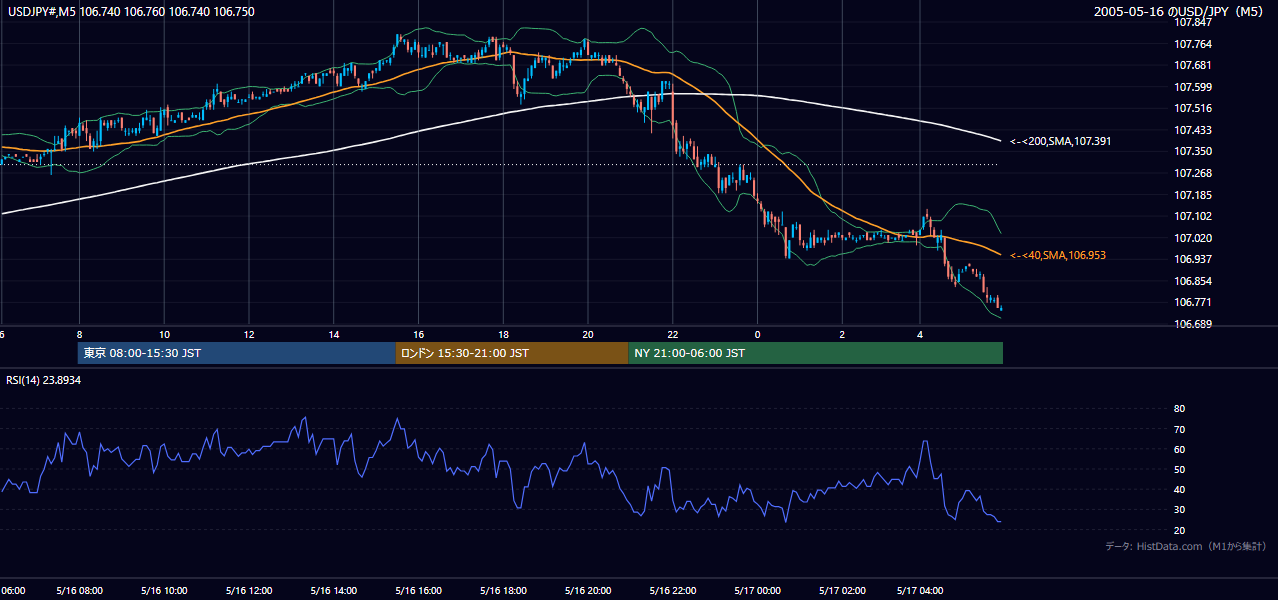Click hour label 10 under price chart
Viewport: 1278px width, 600px height.
point(164,334)
